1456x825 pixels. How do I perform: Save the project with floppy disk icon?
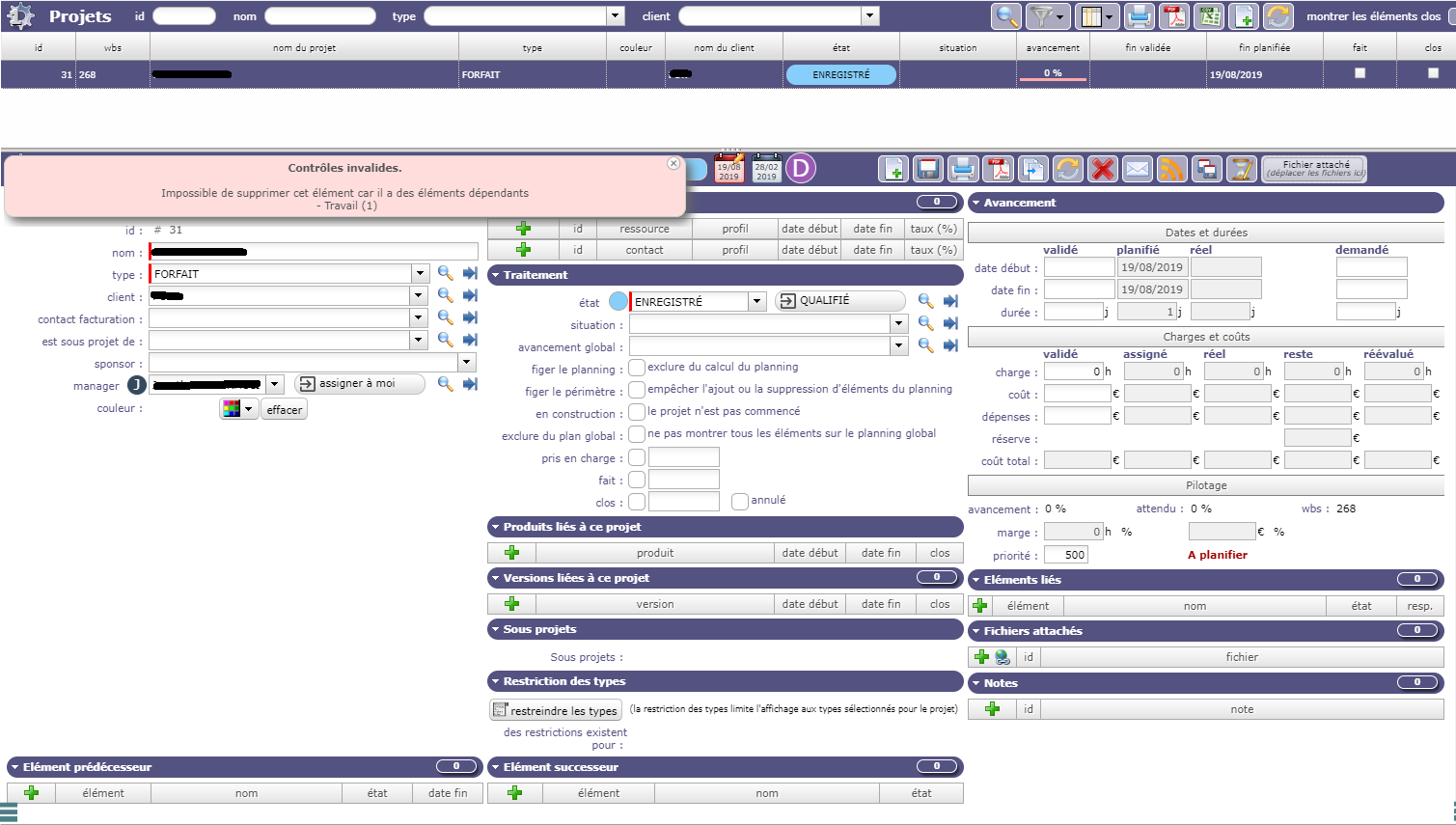click(928, 169)
